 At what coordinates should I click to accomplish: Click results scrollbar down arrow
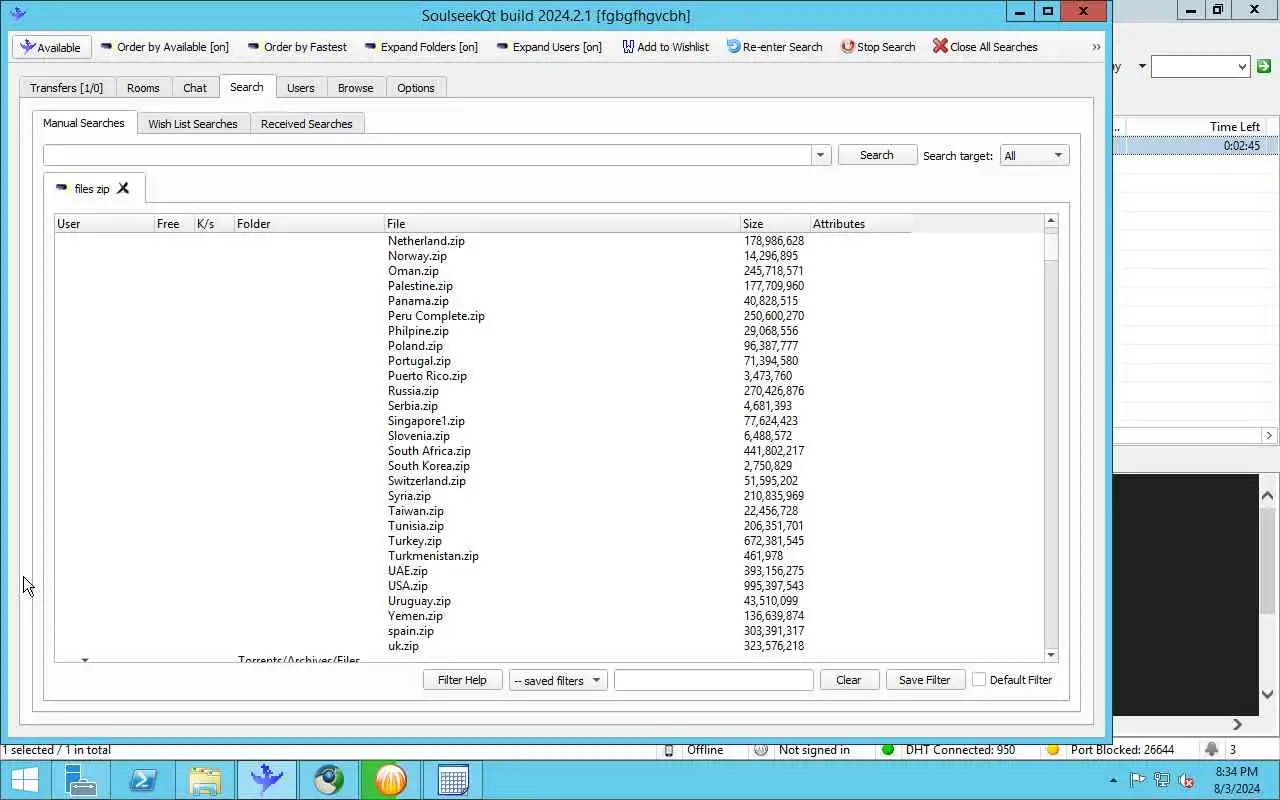[x=1050, y=655]
